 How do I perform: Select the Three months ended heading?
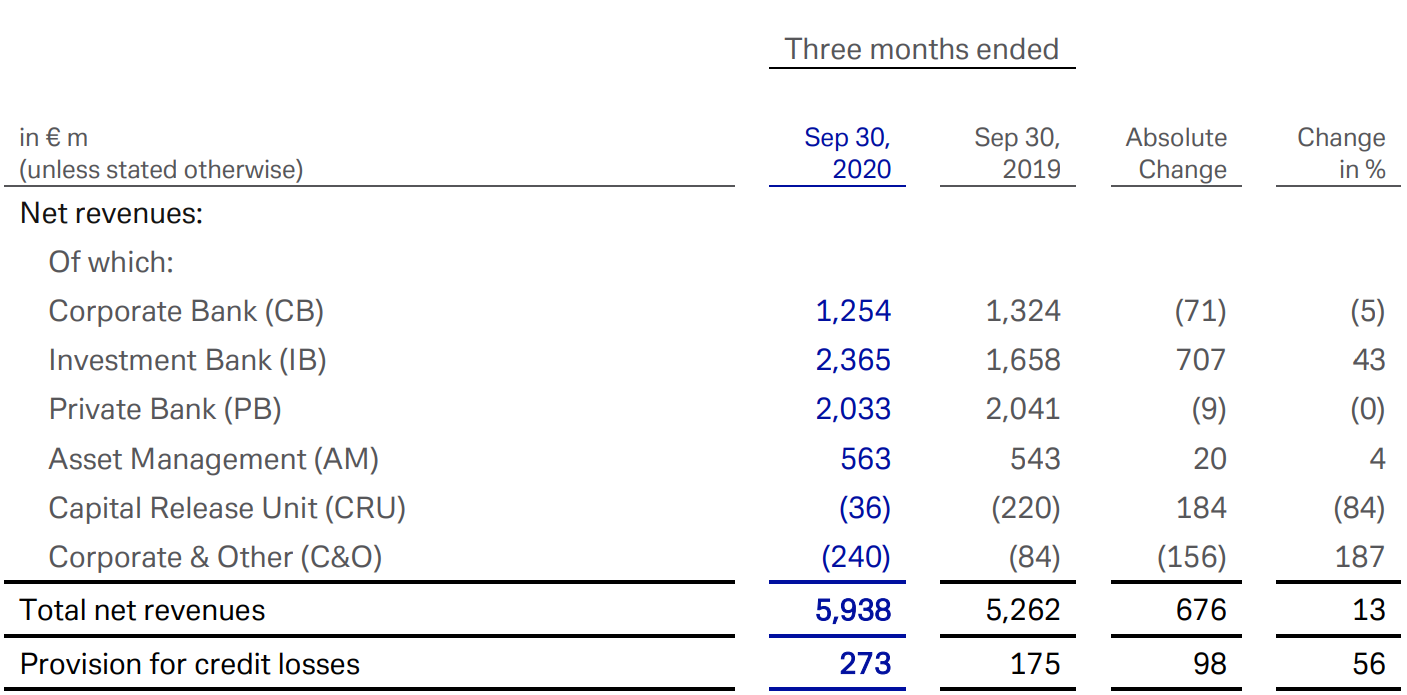[x=921, y=49]
